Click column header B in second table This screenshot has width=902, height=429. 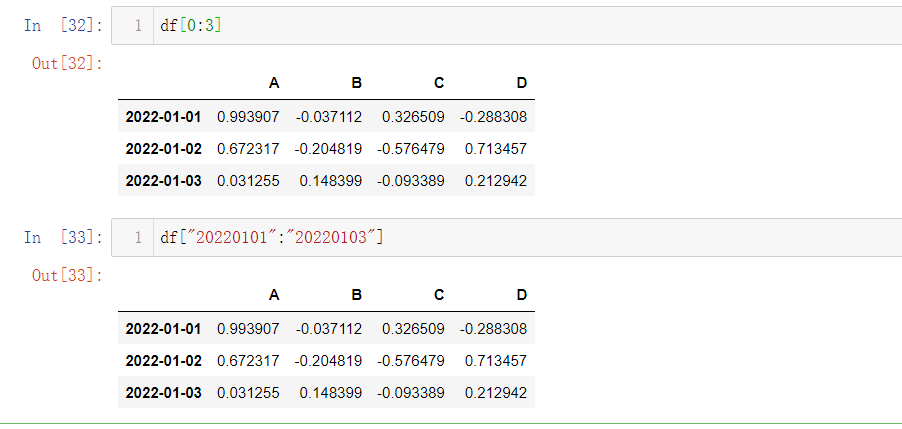point(357,295)
